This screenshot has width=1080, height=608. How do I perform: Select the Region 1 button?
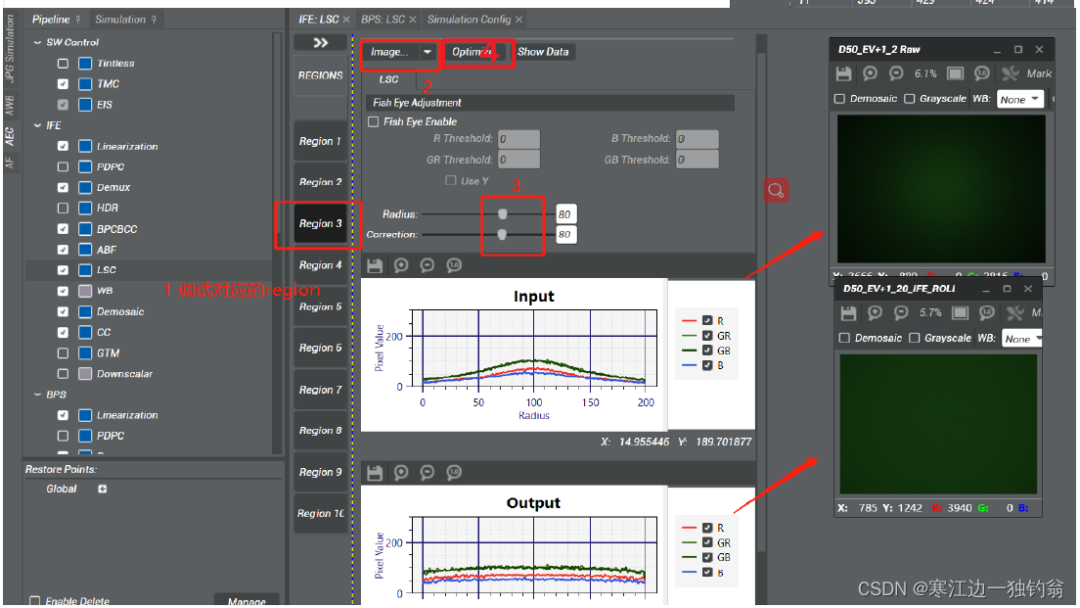coord(320,141)
